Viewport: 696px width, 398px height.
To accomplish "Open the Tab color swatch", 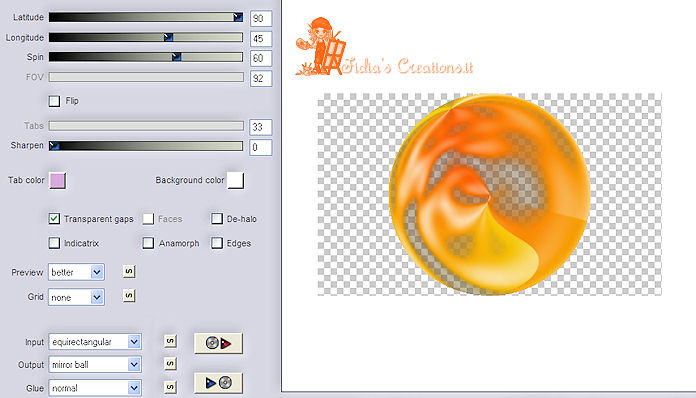I will (58, 181).
